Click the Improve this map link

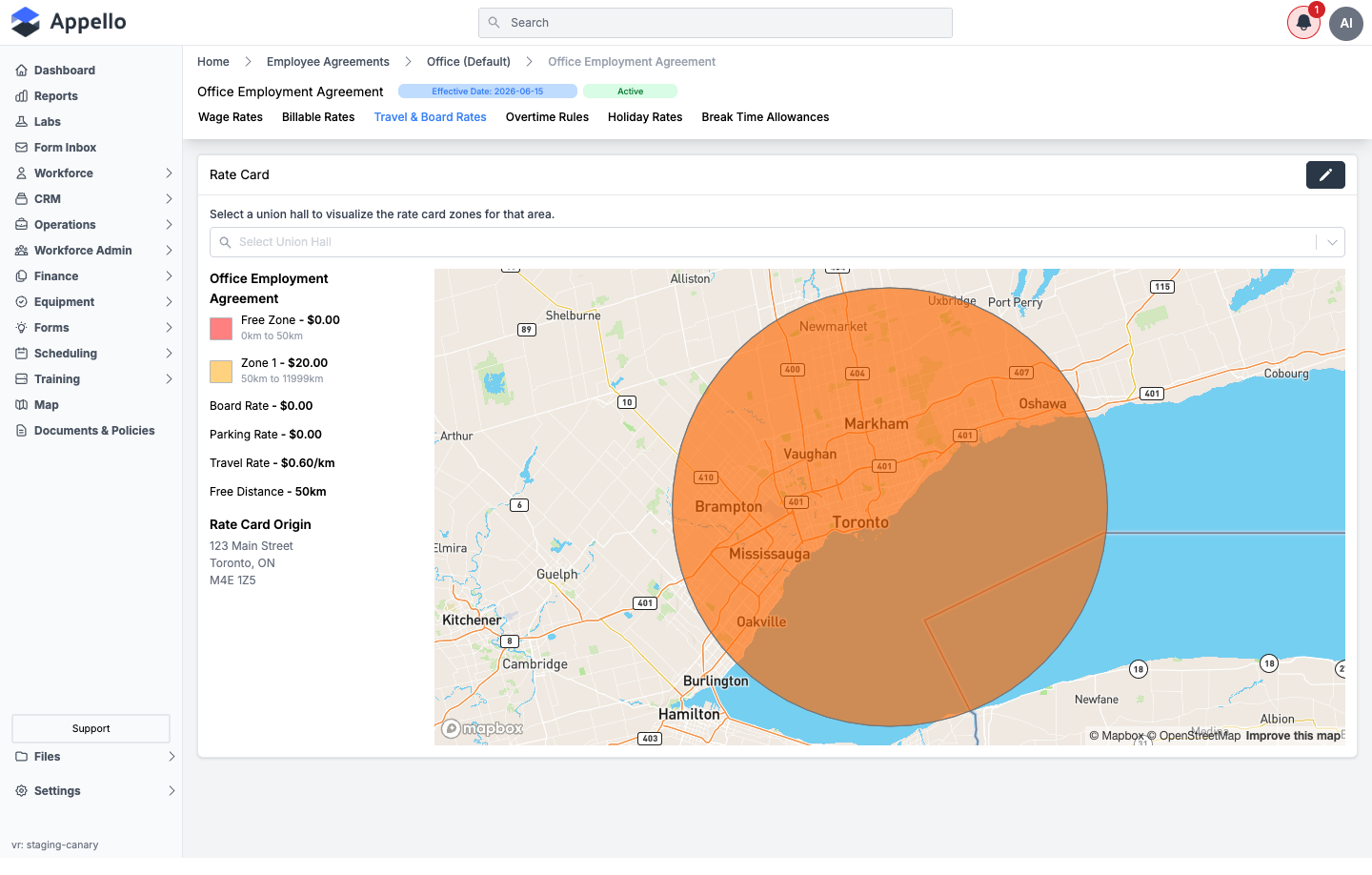1293,736
